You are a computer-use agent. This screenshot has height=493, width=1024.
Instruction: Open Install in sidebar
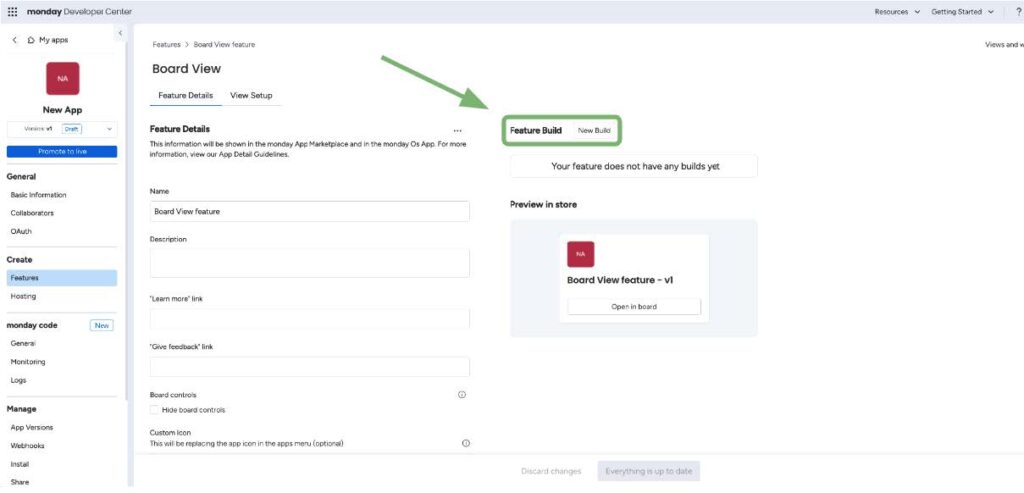click(20, 464)
